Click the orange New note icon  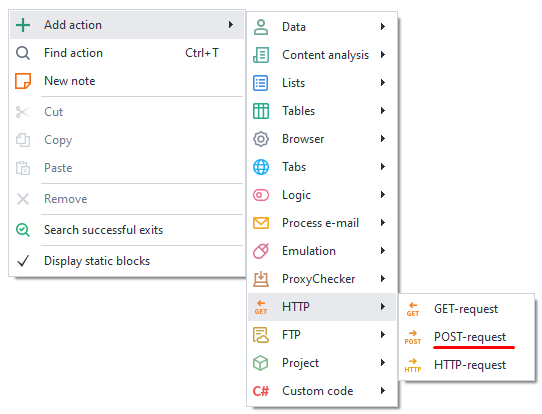click(x=23, y=81)
